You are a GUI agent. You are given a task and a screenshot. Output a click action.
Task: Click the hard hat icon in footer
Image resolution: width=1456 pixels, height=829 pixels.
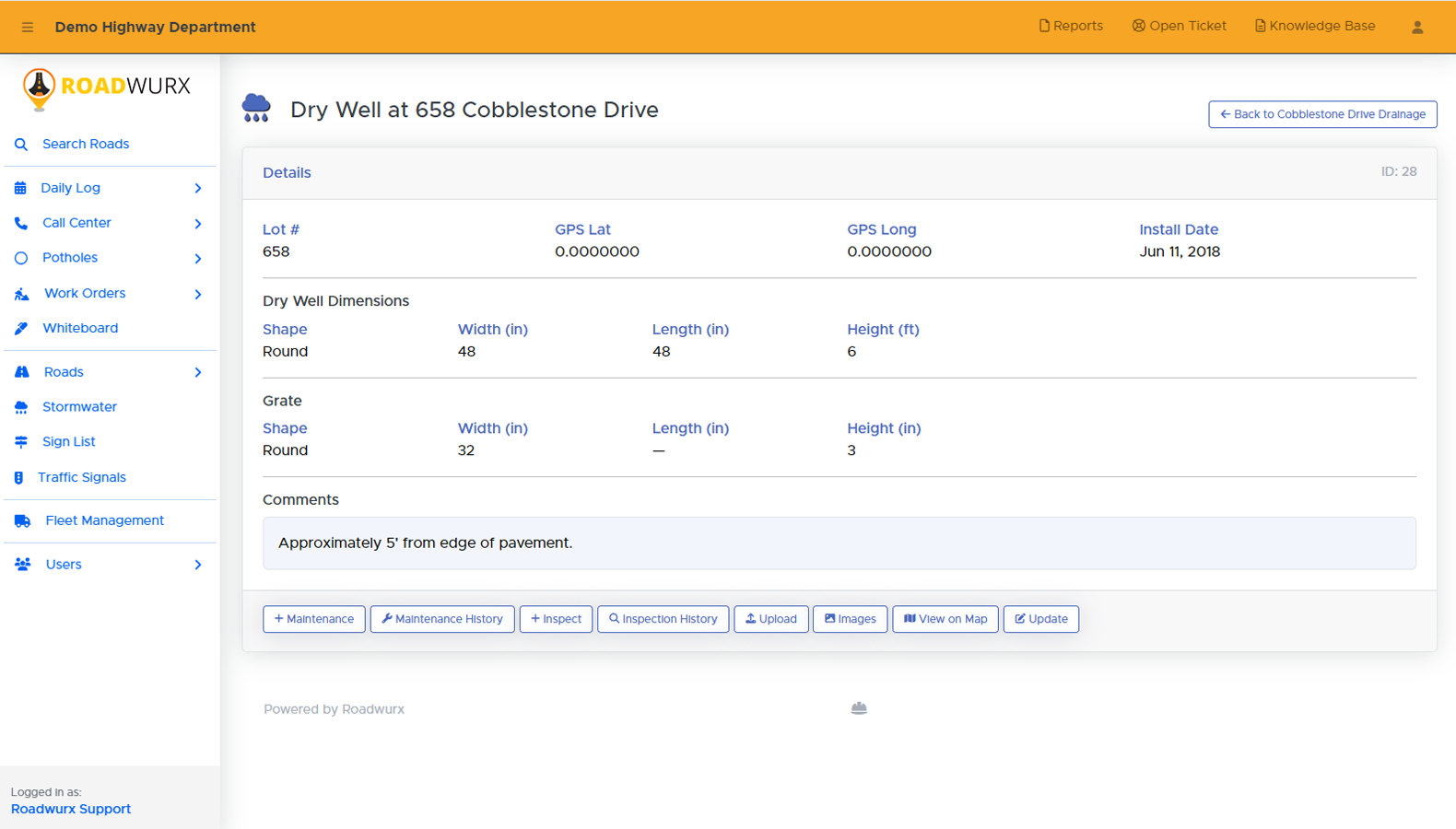(x=859, y=708)
